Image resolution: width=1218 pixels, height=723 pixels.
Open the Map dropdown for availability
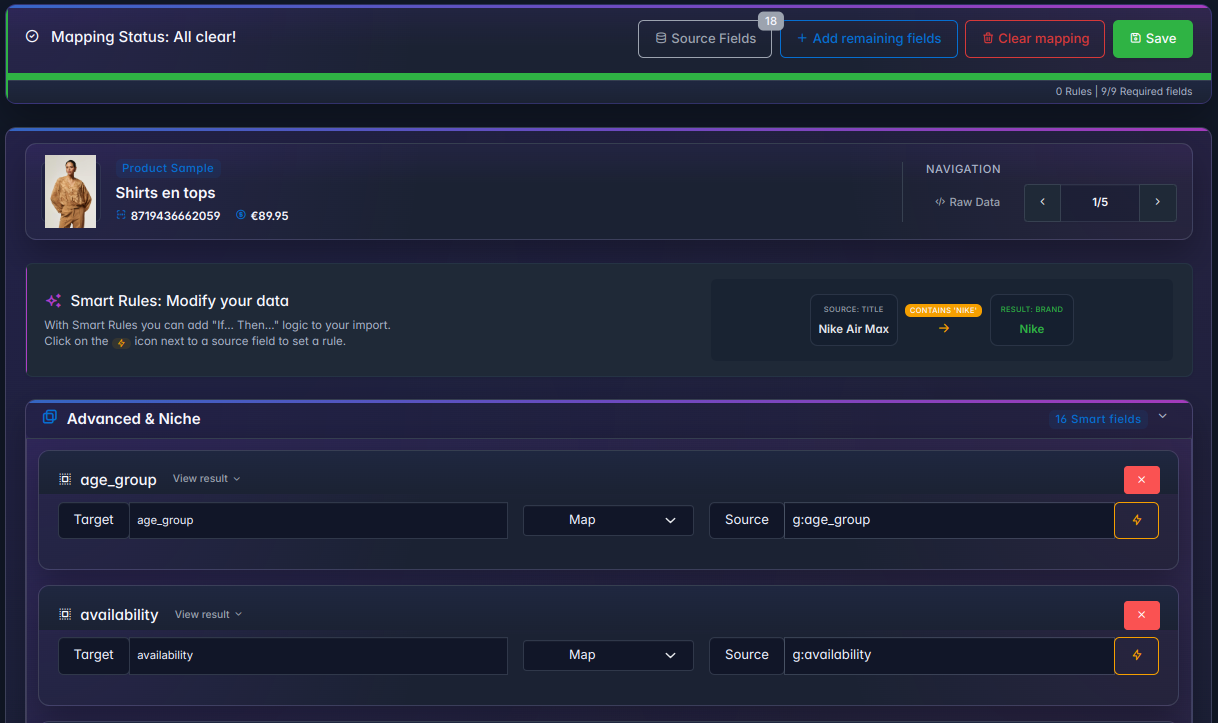coord(608,655)
